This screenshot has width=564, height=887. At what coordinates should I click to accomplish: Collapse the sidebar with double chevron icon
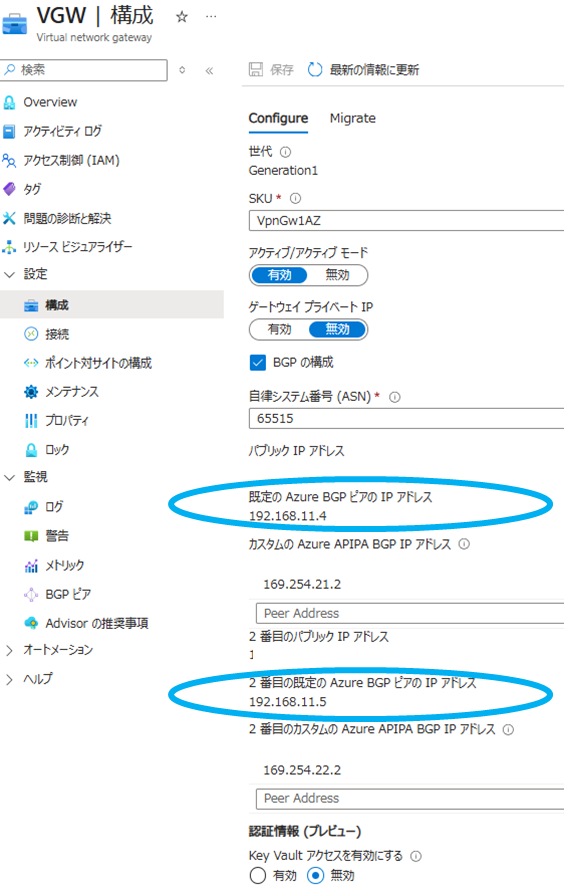[209, 71]
